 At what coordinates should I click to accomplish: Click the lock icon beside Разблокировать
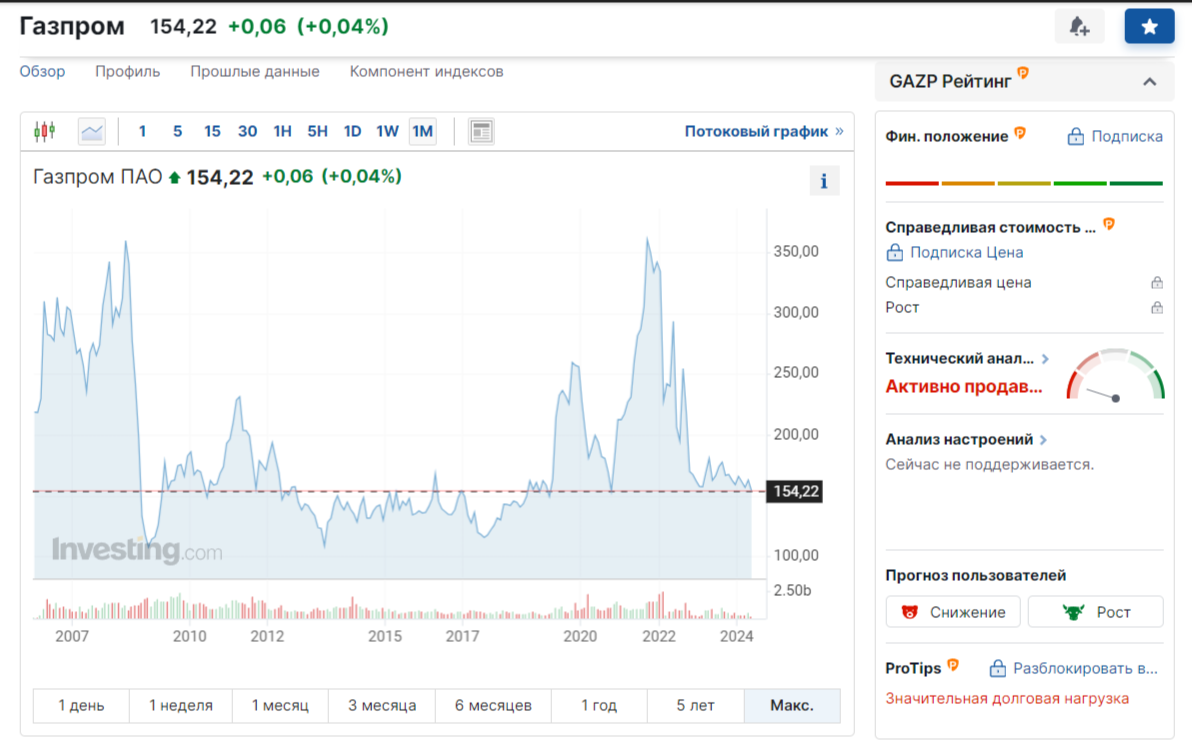click(x=997, y=669)
